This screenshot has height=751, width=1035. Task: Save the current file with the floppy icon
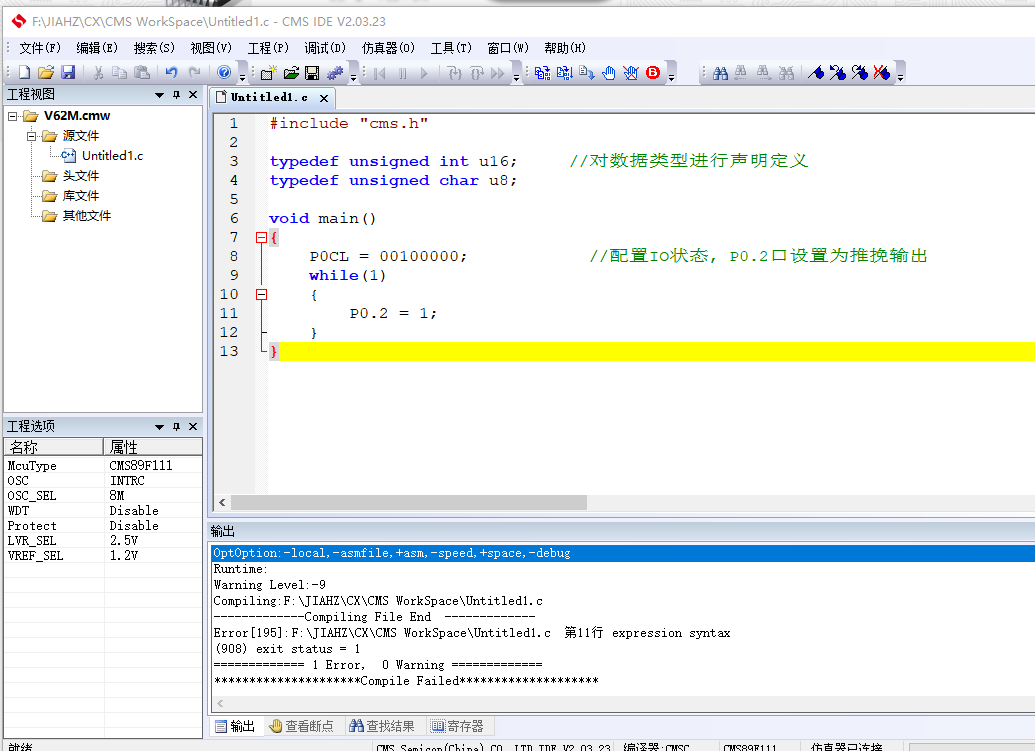click(68, 73)
